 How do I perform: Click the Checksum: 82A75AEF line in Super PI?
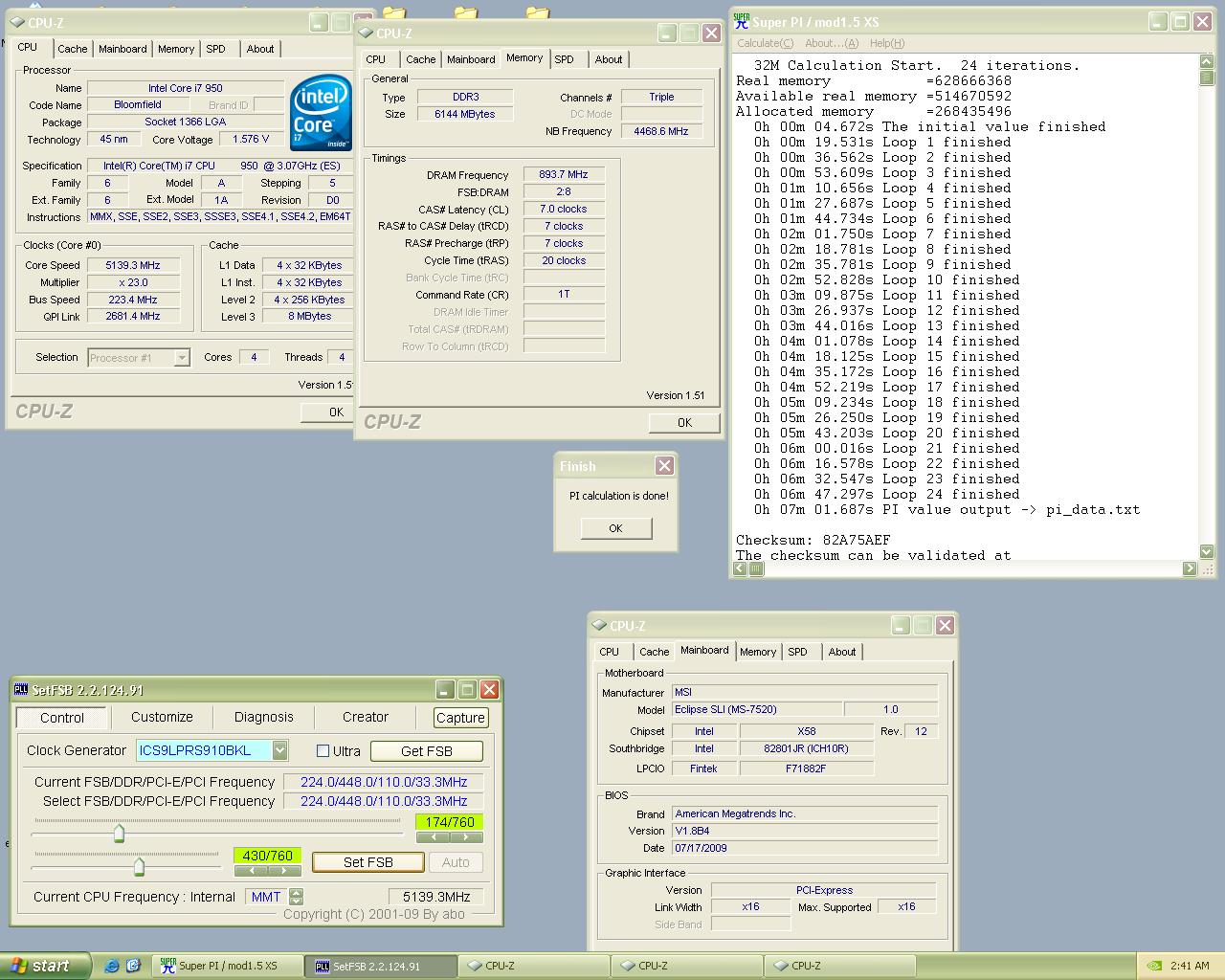(813, 540)
